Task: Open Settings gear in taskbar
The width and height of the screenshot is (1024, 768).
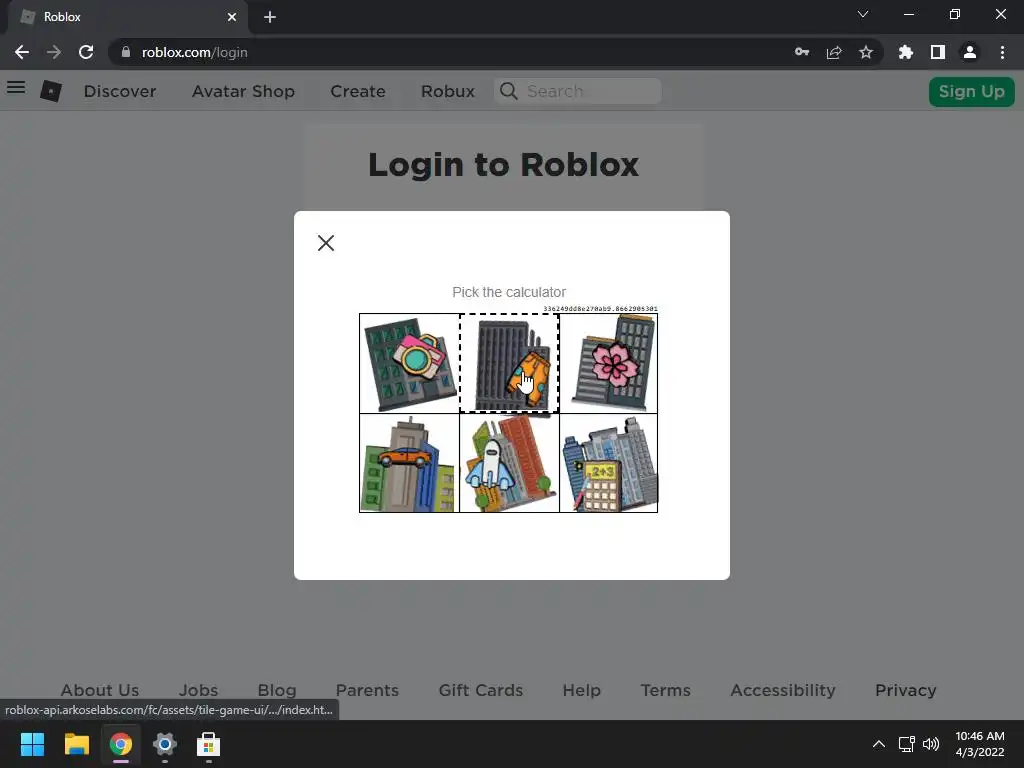Action: (x=165, y=744)
